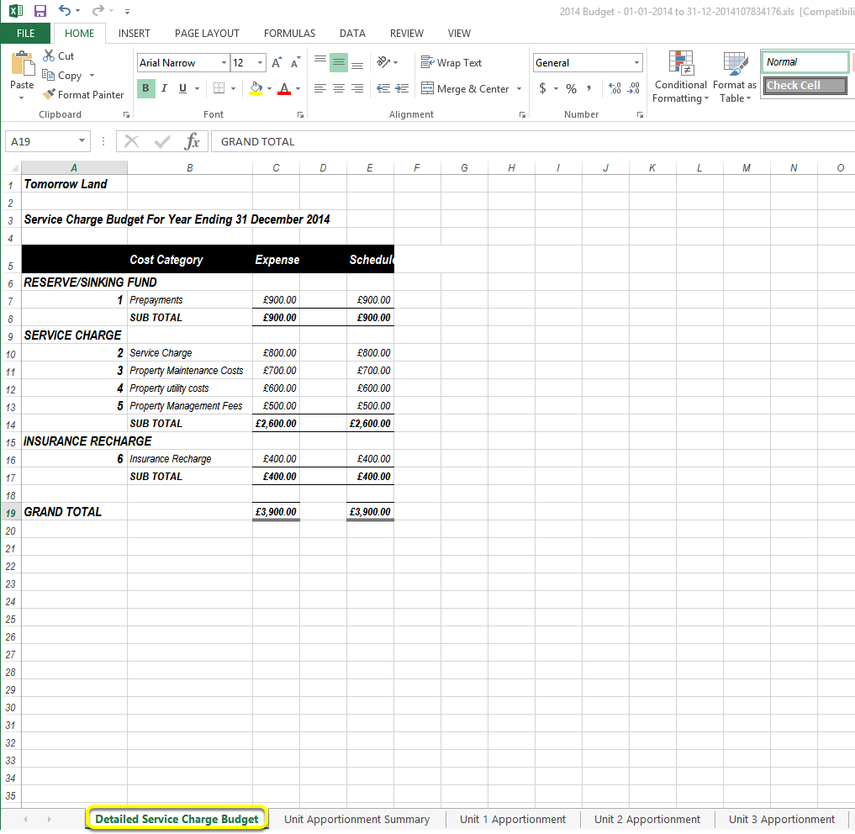The height and width of the screenshot is (834, 855).
Task: Toggle italic formatting
Action: click(164, 88)
